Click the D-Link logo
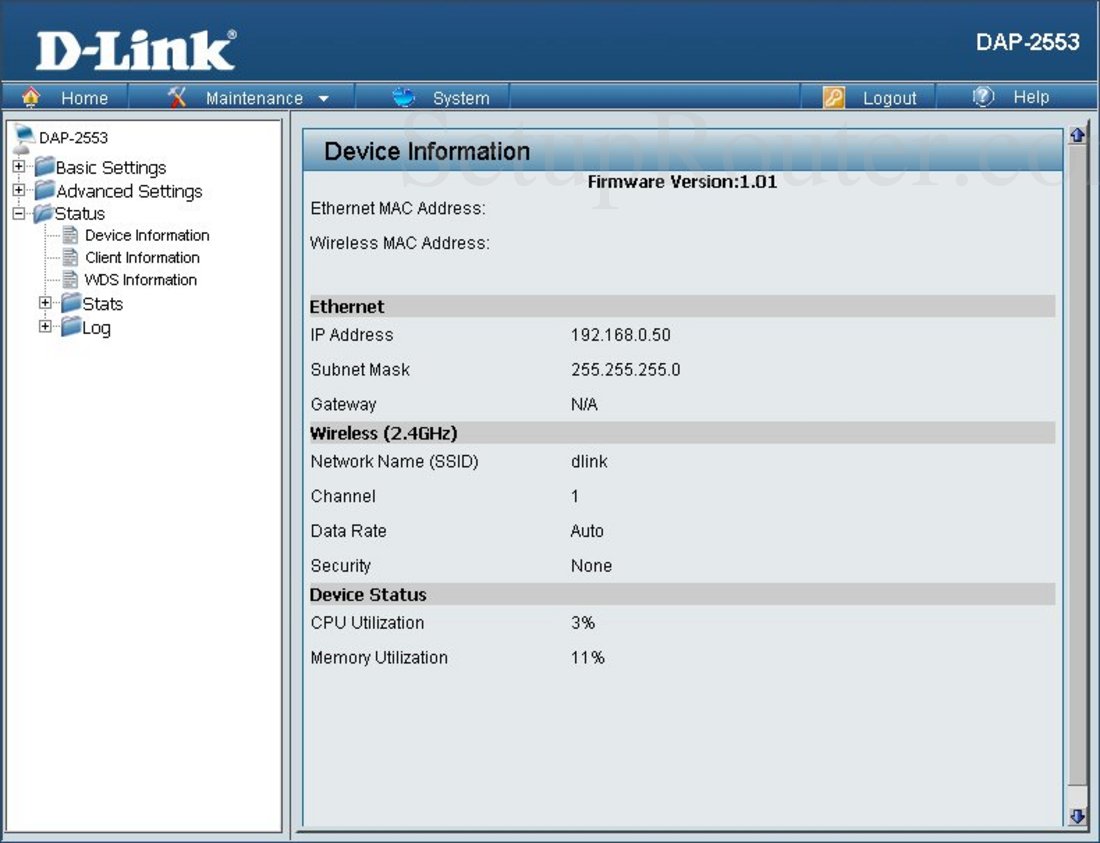1100x843 pixels. tap(135, 50)
